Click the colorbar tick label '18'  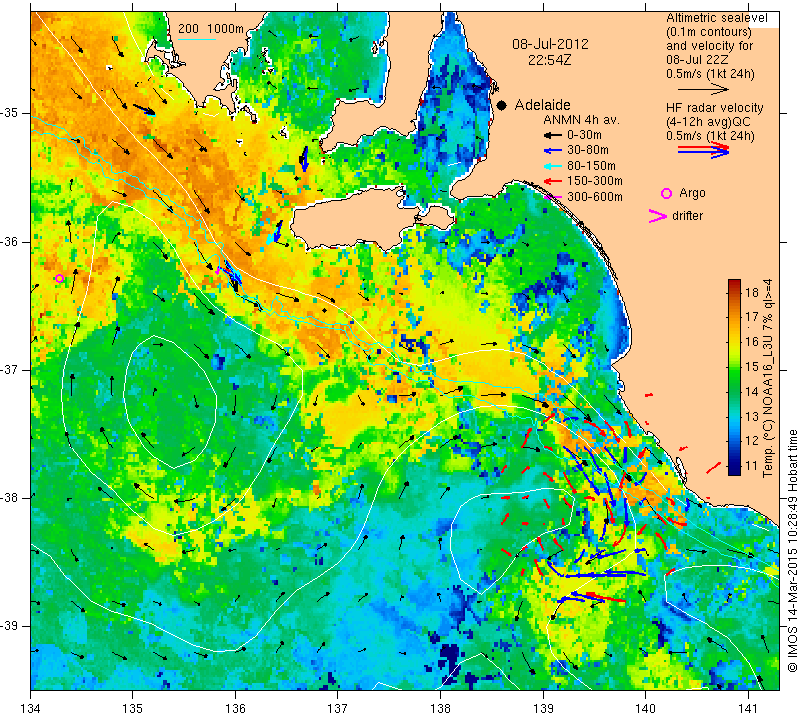752,293
